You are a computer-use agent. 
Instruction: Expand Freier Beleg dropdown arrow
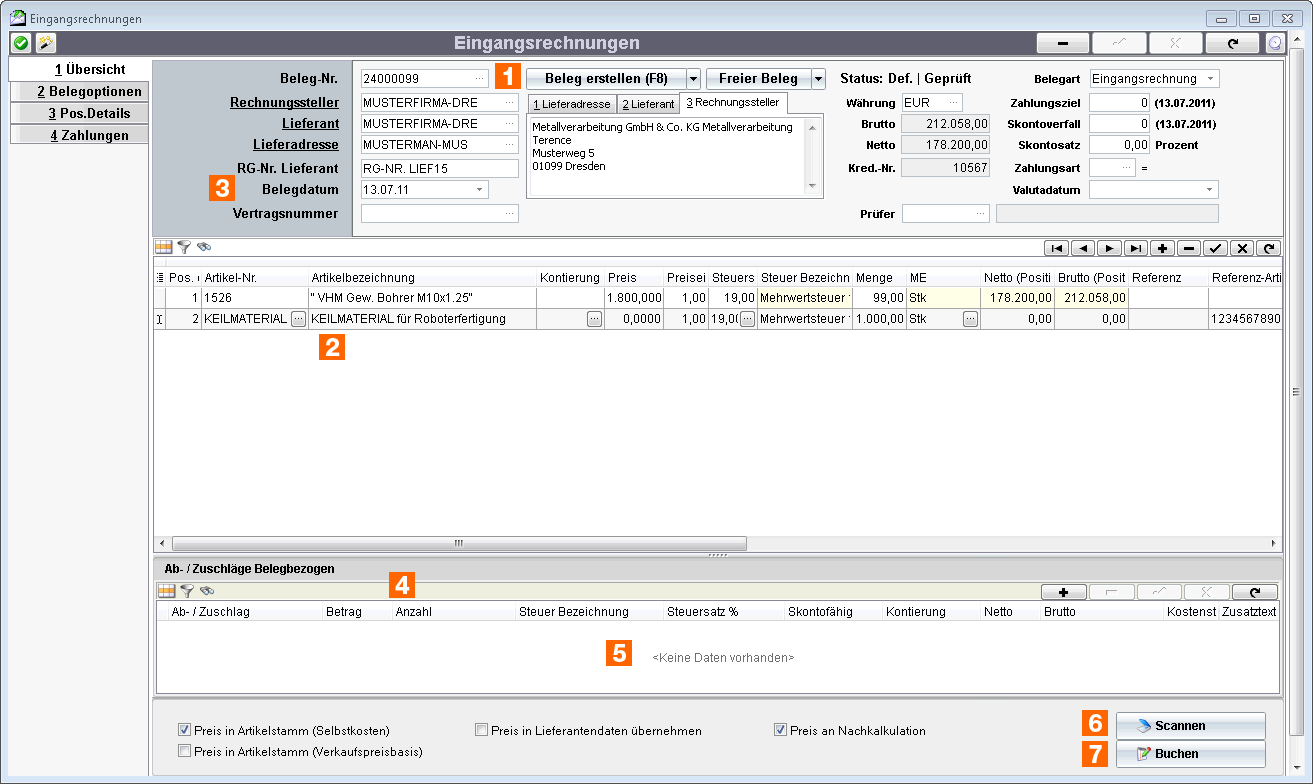point(818,79)
